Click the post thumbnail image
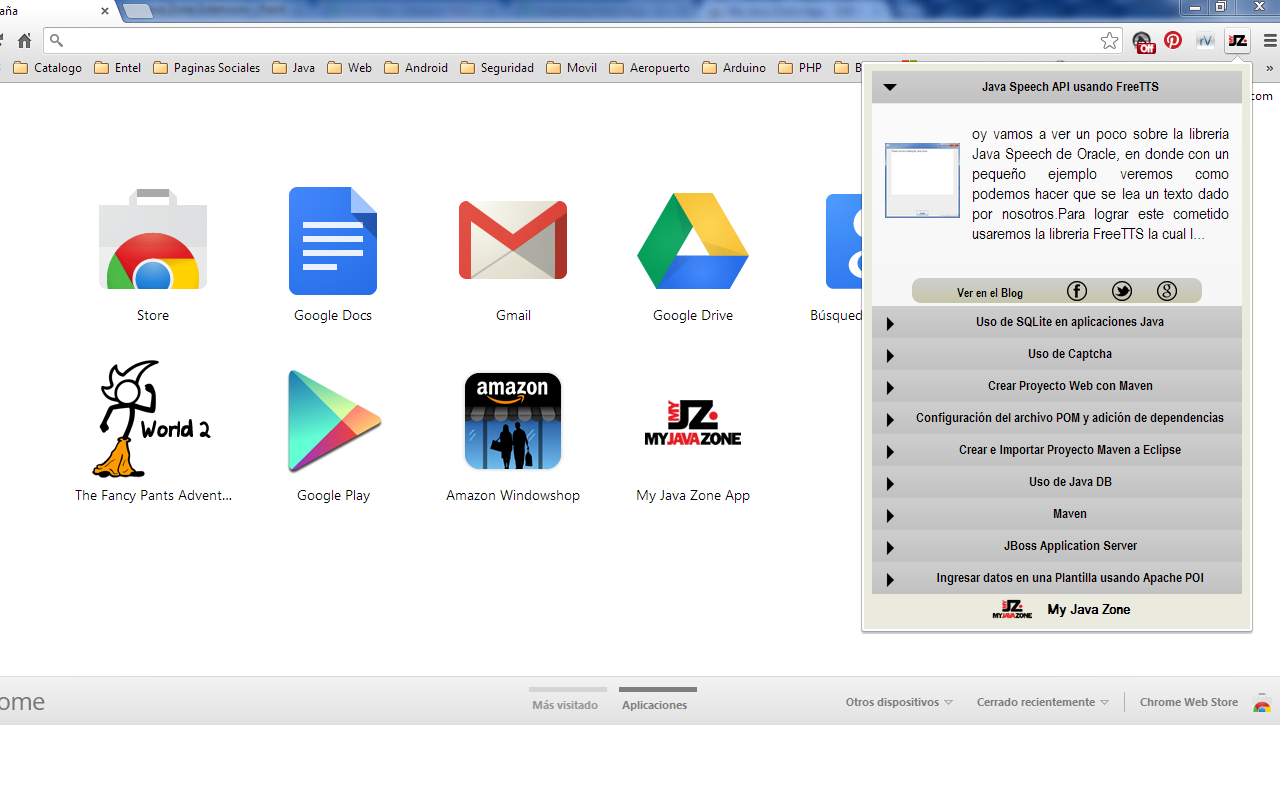Viewport: 1280px width, 800px height. pos(922,180)
